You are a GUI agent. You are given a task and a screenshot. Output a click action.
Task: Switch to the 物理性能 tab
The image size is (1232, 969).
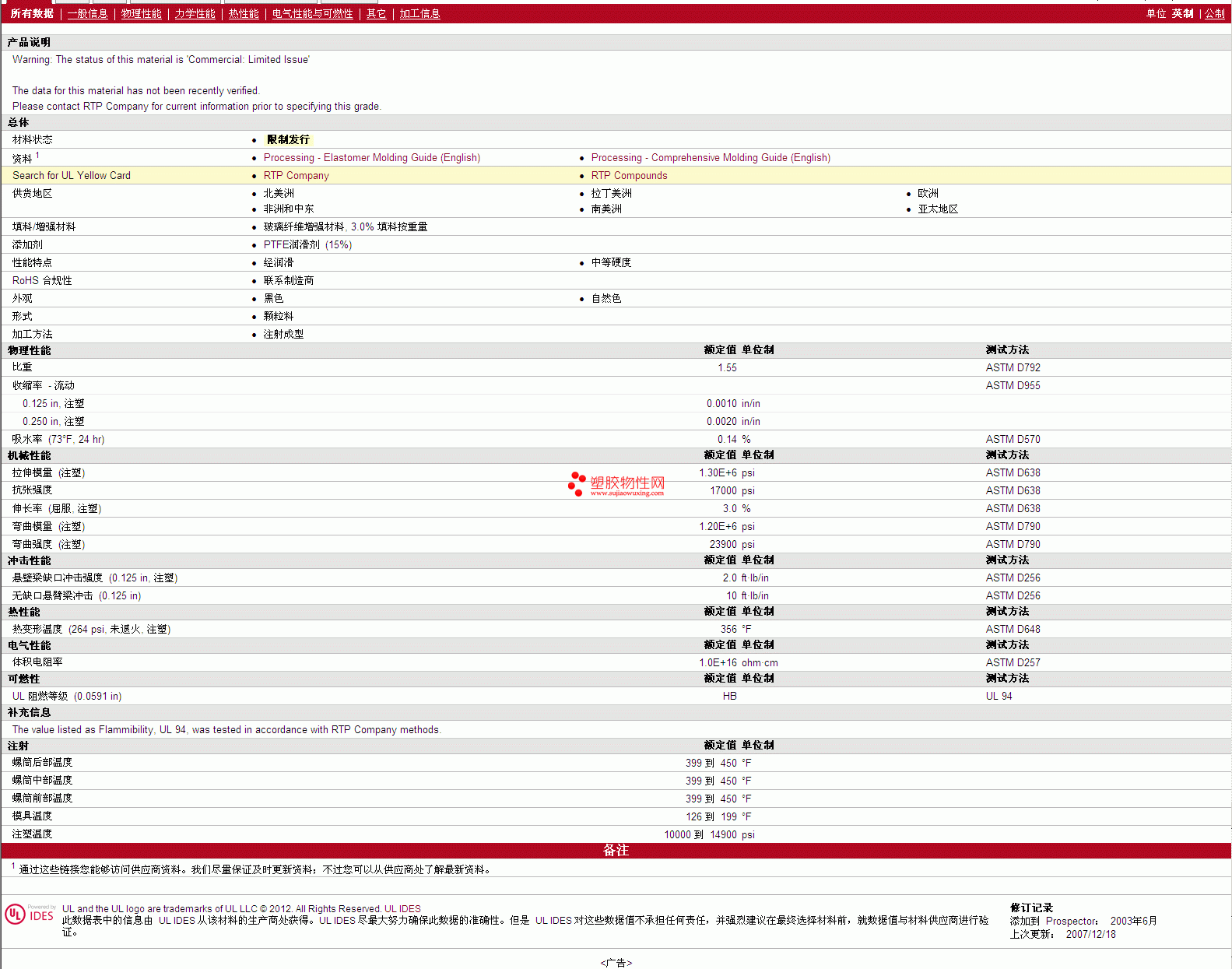click(141, 13)
